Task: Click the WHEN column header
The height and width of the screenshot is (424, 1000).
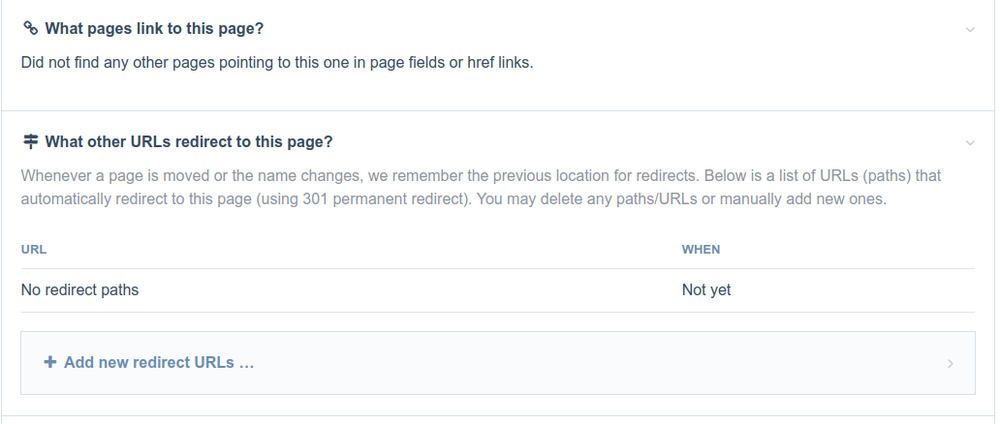Action: coord(701,249)
